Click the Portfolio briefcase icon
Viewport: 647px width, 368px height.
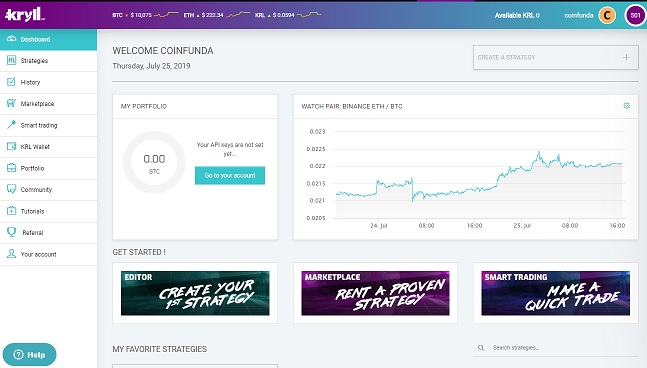coord(12,168)
